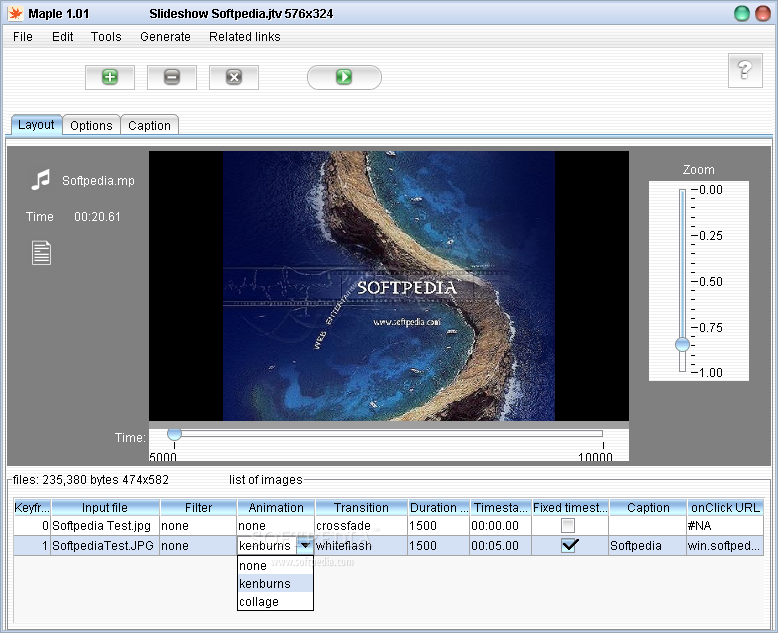778x633 pixels.
Task: Open help with the question mark button
Action: tap(745, 70)
